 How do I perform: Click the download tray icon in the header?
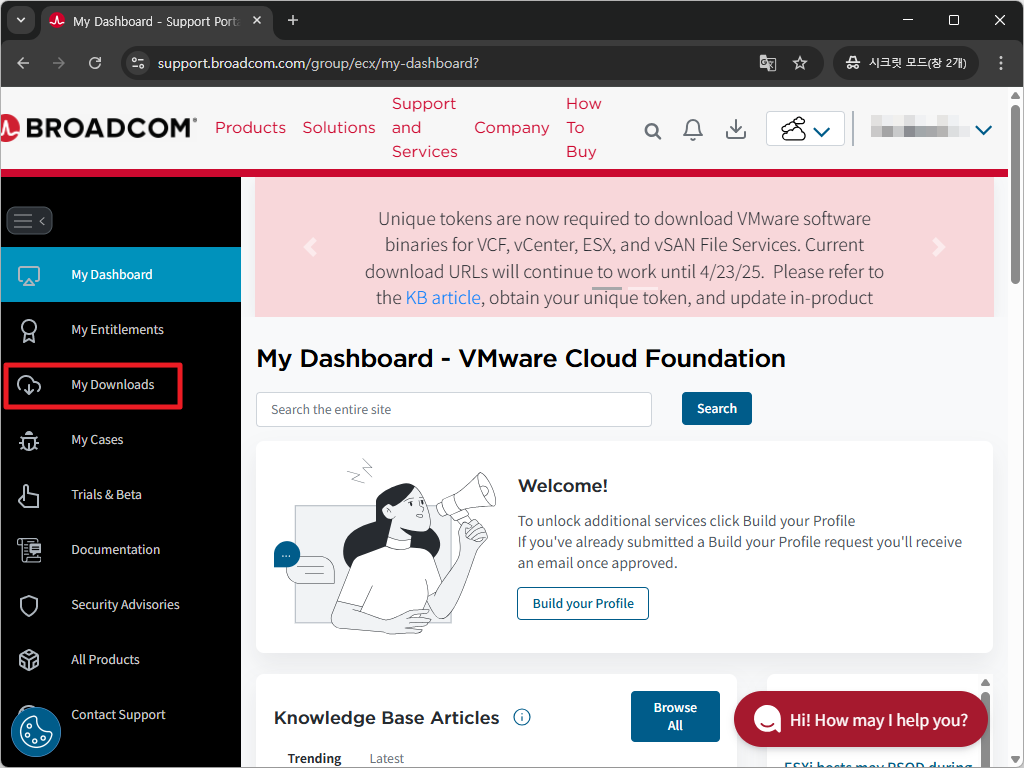point(736,129)
